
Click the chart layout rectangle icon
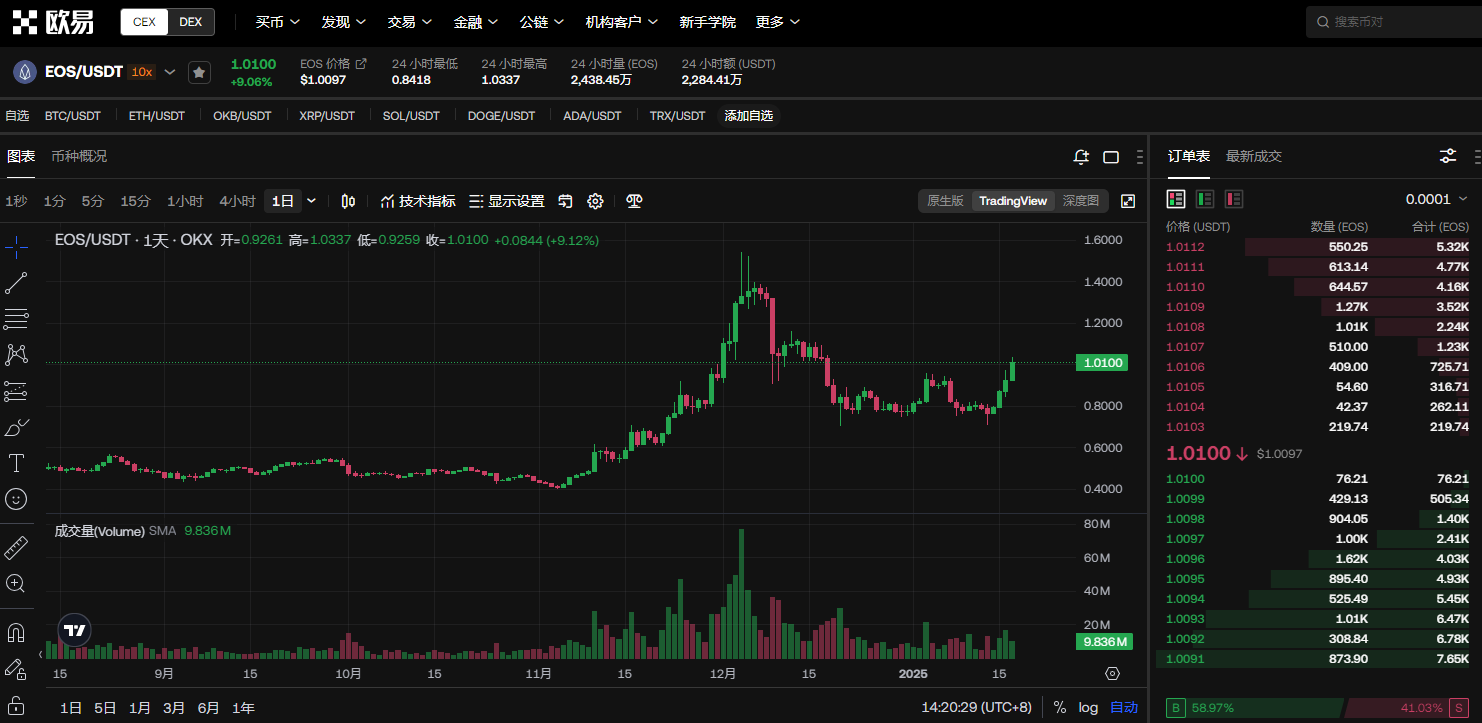click(1111, 157)
